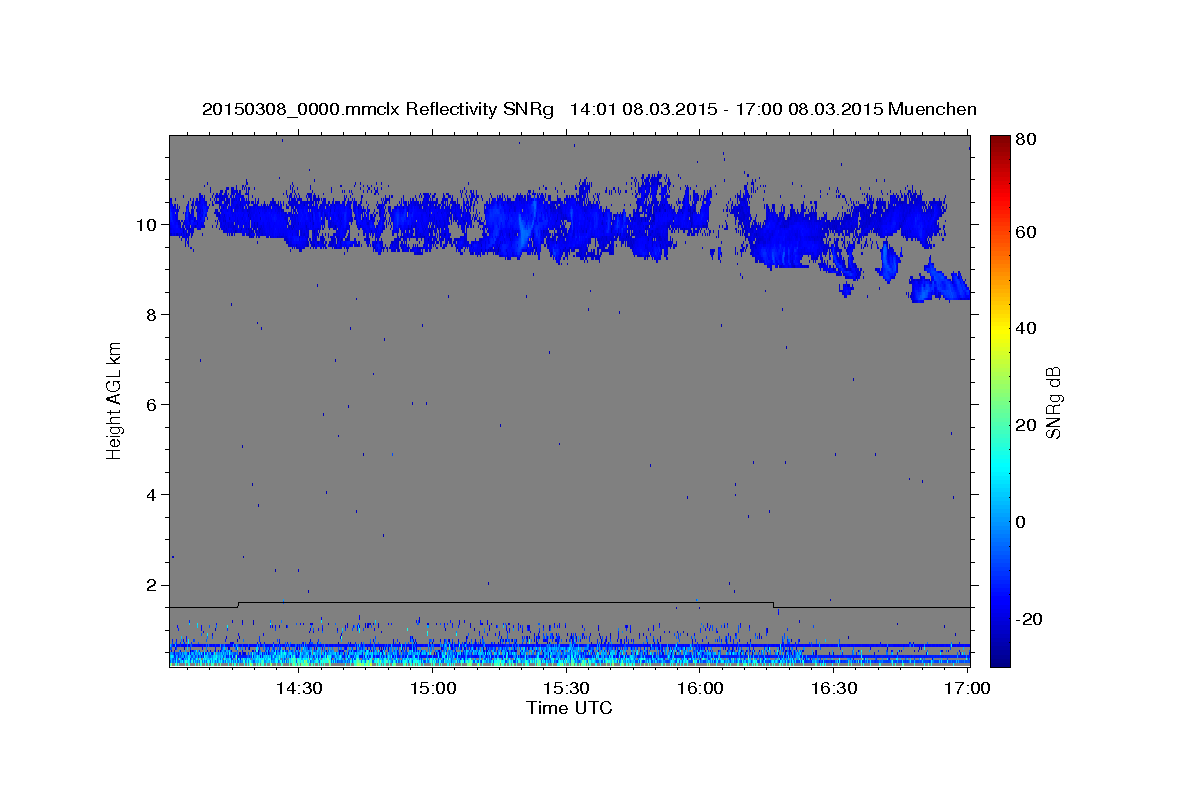This screenshot has width=1200, height=800.
Task: Click the 15:30 time tick label
Action: point(566,689)
